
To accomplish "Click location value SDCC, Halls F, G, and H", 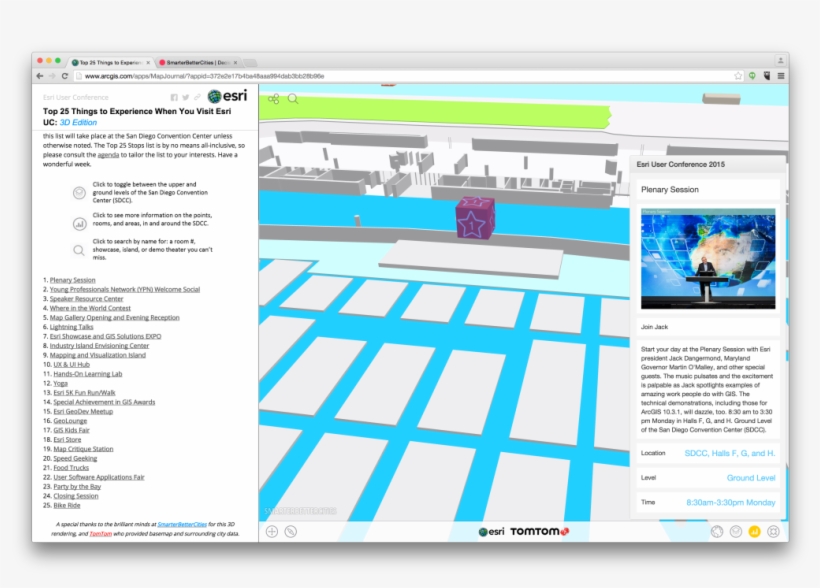I will coord(730,454).
